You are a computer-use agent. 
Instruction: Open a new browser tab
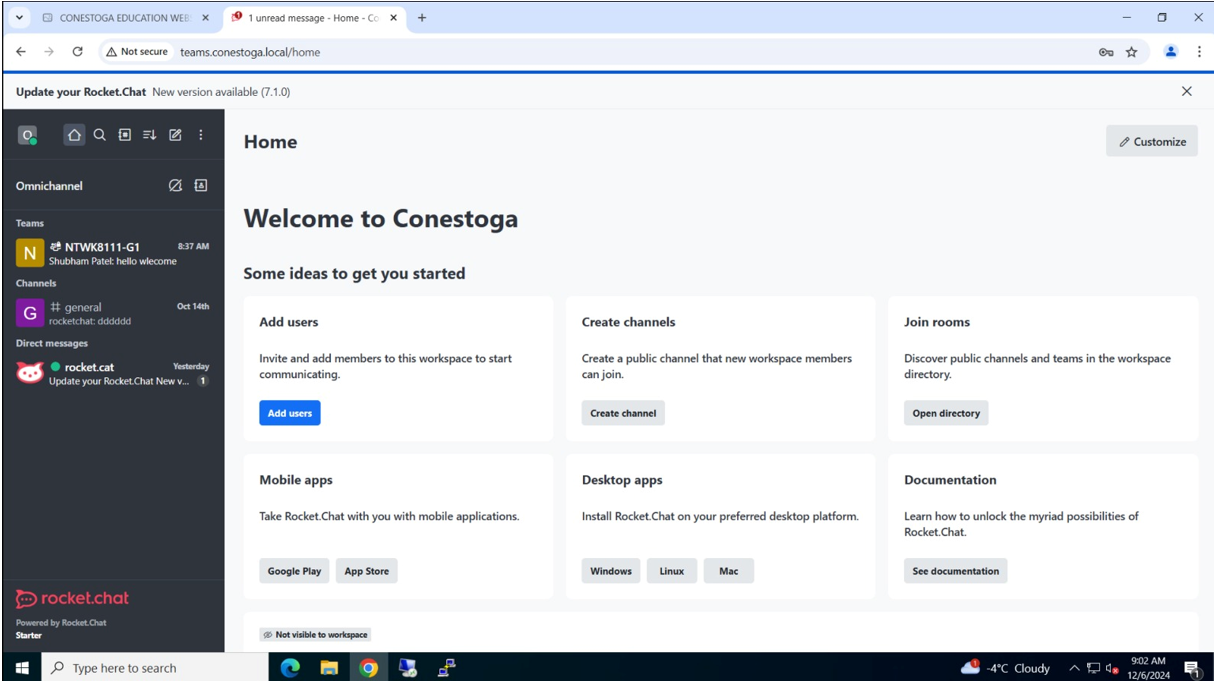click(422, 18)
